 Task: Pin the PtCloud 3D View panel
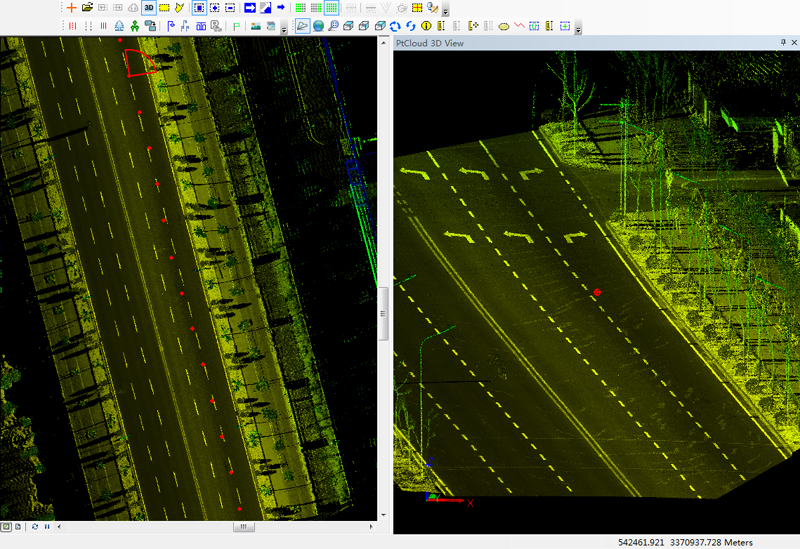pyautogui.click(x=782, y=43)
